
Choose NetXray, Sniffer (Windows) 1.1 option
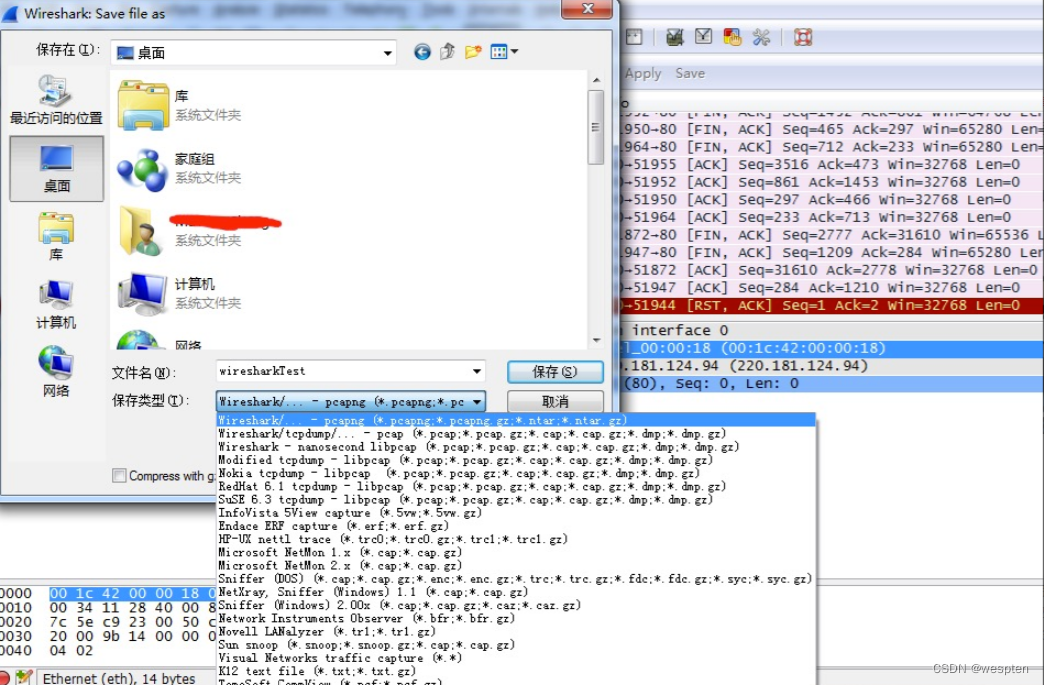click(x=516, y=592)
